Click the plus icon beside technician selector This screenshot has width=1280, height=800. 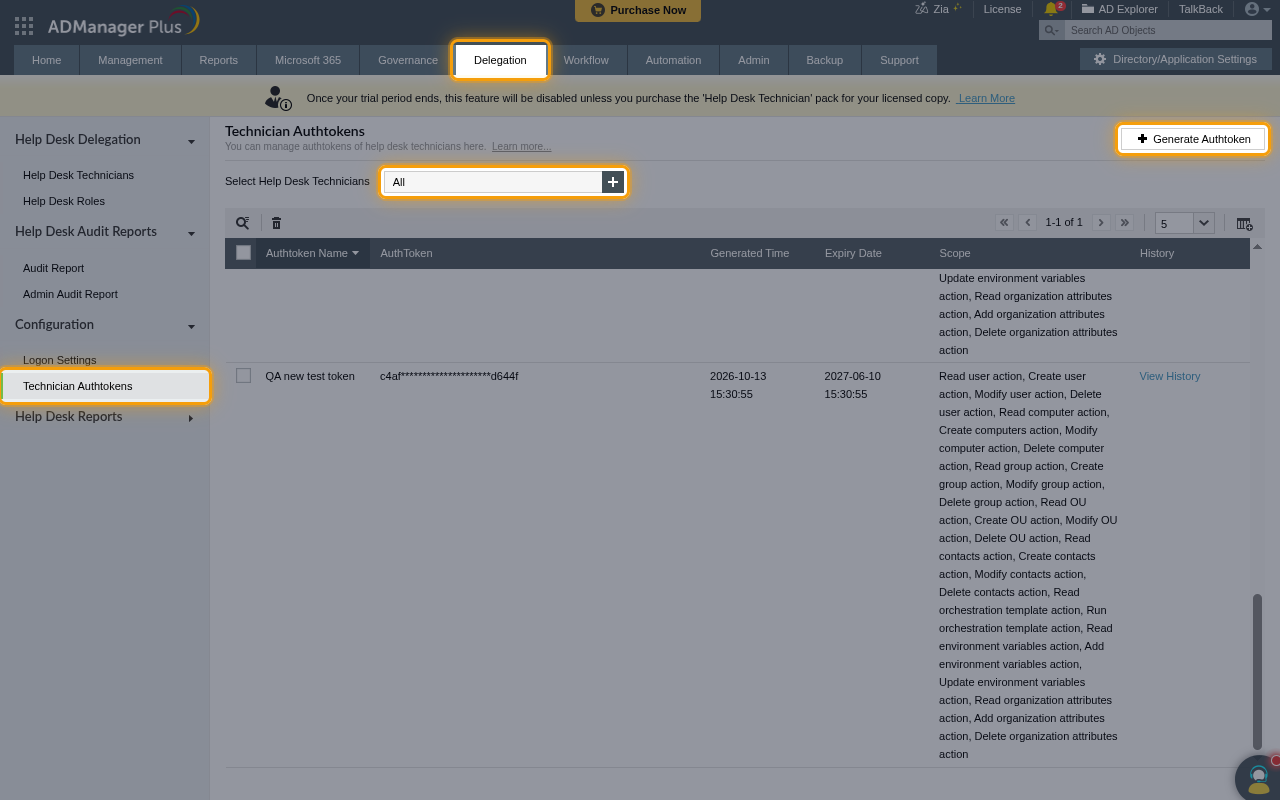tap(613, 182)
